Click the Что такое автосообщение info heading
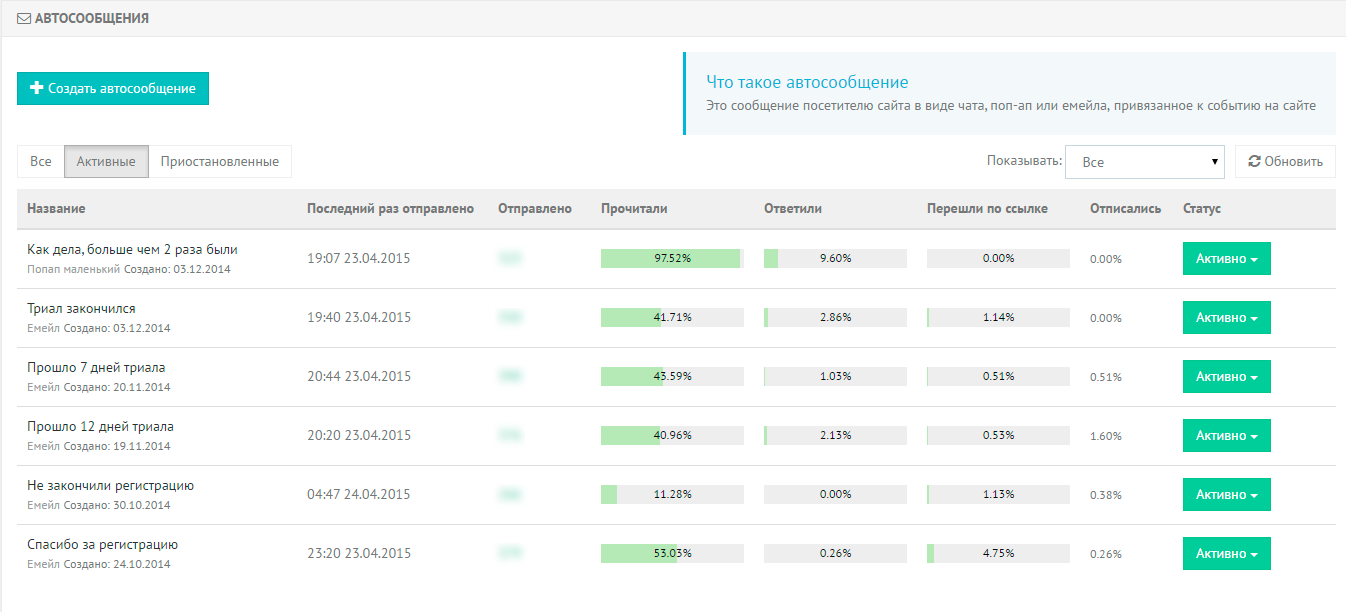 tap(807, 82)
